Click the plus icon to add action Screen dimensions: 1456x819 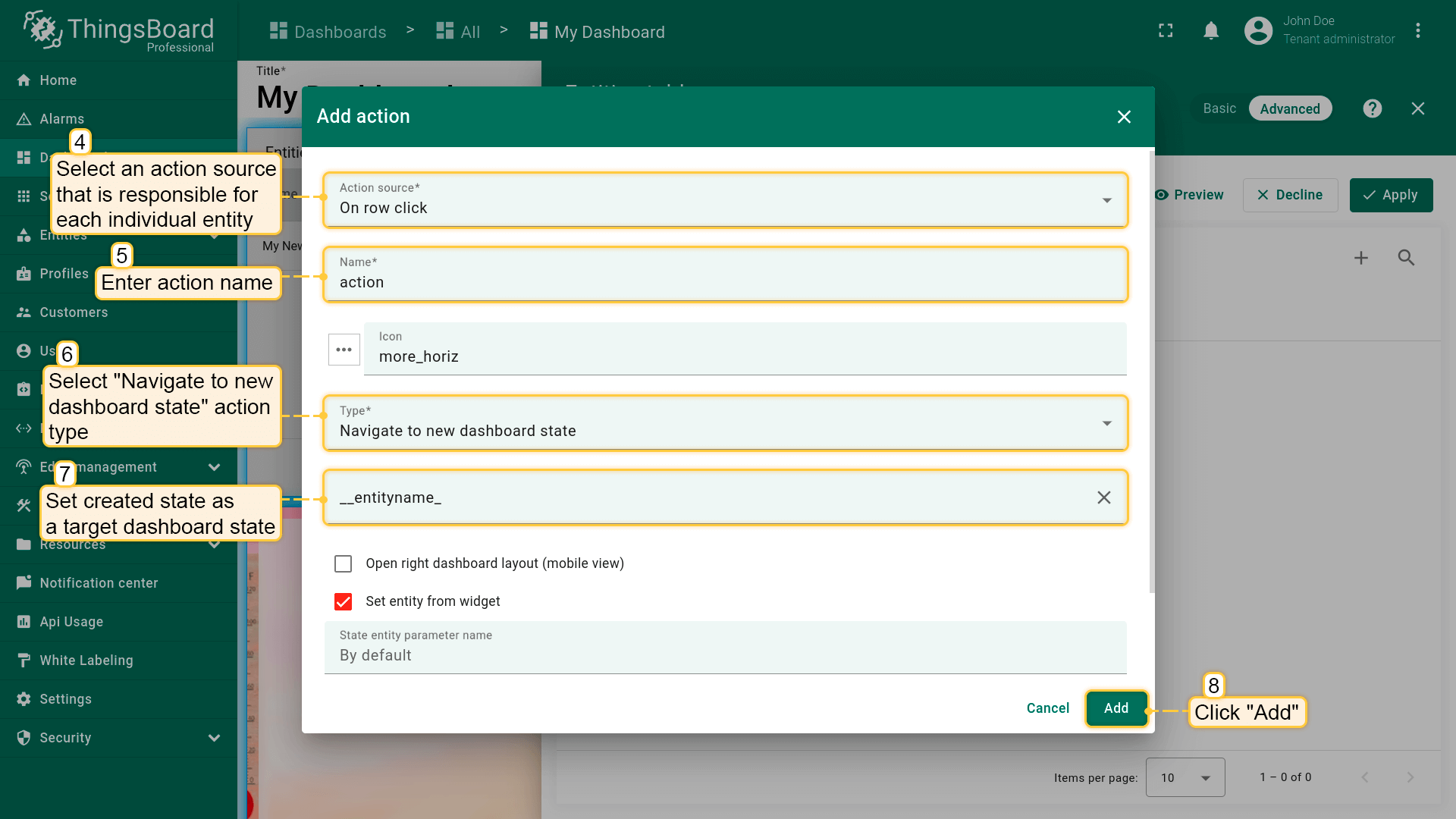tap(1361, 258)
